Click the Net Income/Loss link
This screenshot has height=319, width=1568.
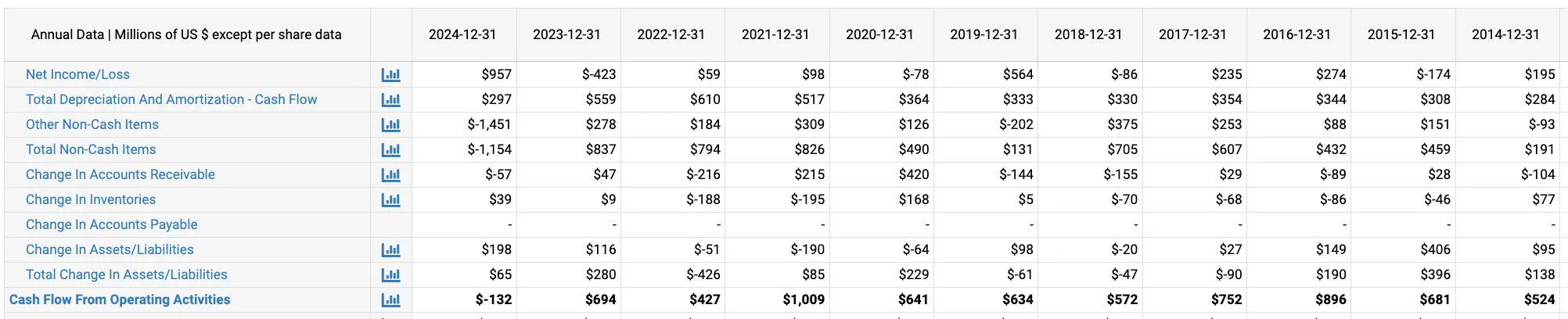(x=77, y=74)
